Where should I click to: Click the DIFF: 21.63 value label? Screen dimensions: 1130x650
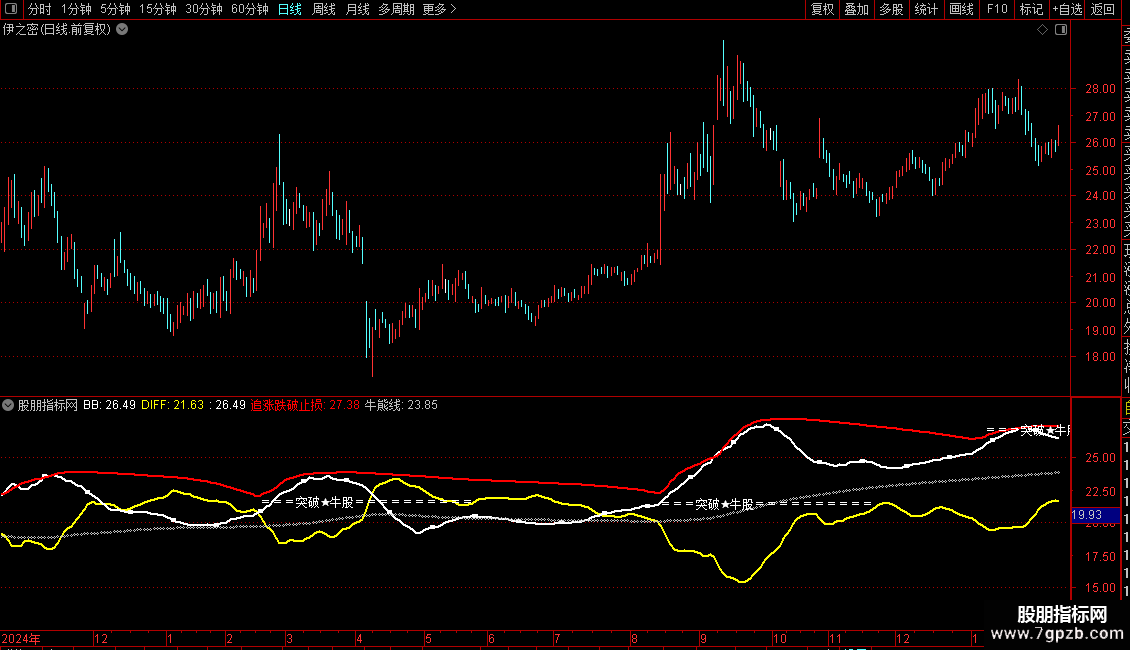[173, 405]
